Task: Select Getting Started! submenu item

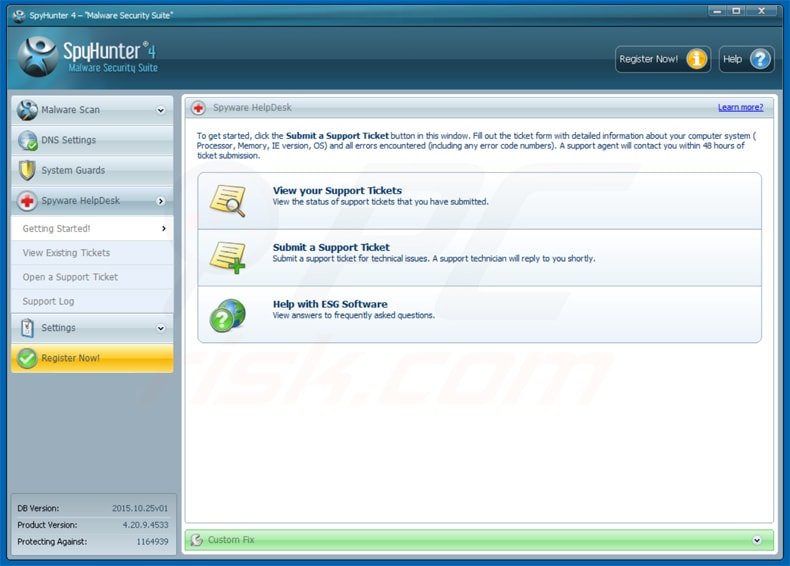Action: tap(92, 228)
